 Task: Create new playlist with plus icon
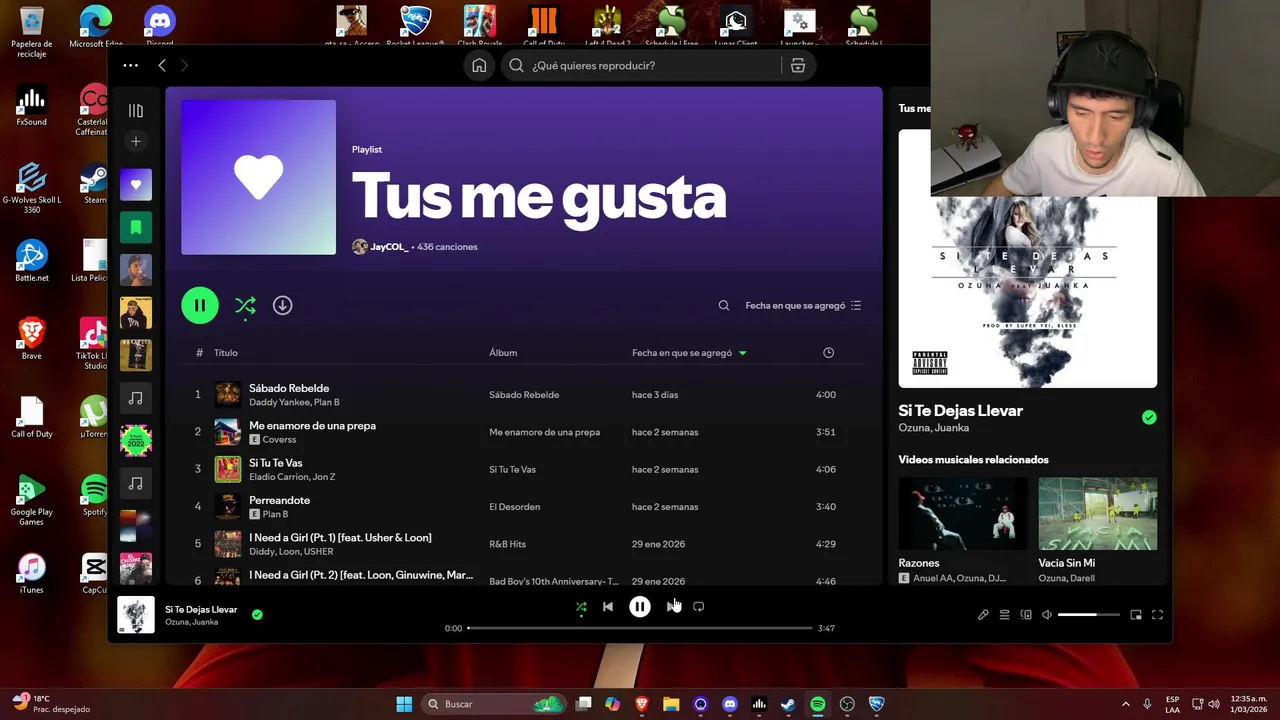coord(136,142)
